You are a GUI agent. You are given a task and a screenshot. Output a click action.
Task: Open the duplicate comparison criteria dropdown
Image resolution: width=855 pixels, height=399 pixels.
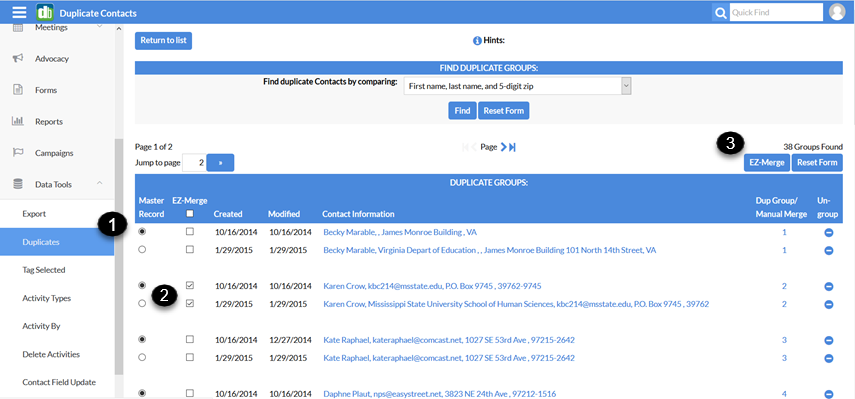517,86
